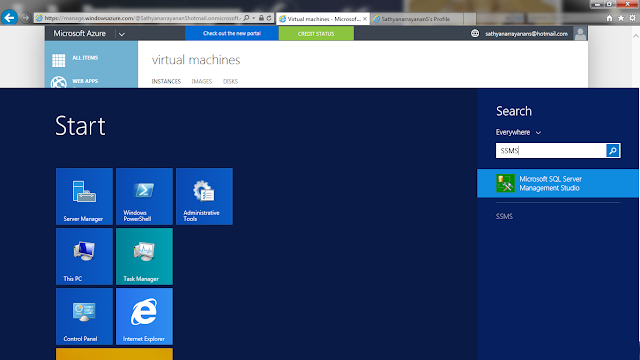Click the Azure user avatar icon
This screenshot has width=640, height=360.
point(580,33)
